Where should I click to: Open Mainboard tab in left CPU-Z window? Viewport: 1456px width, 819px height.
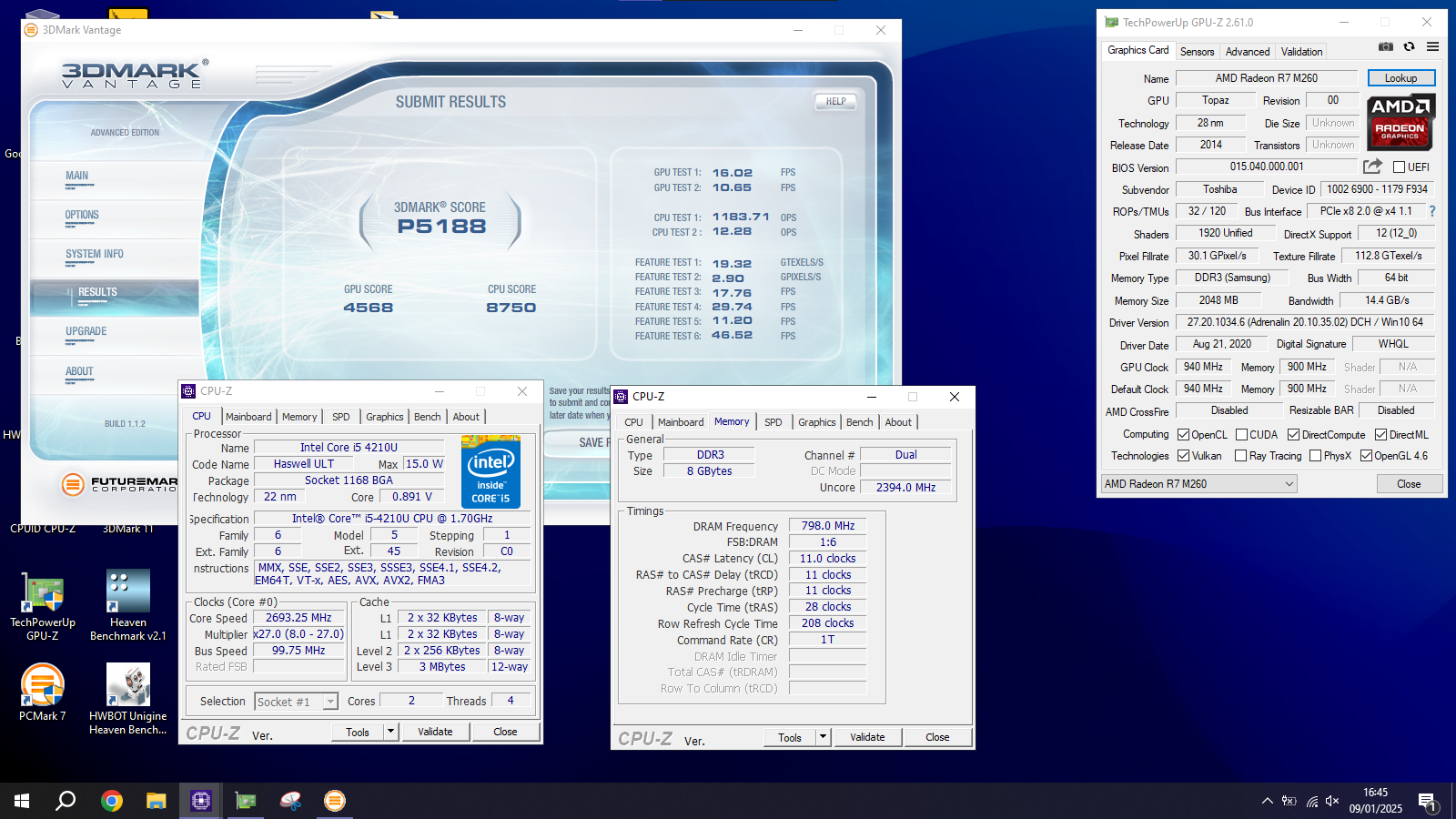[248, 417]
